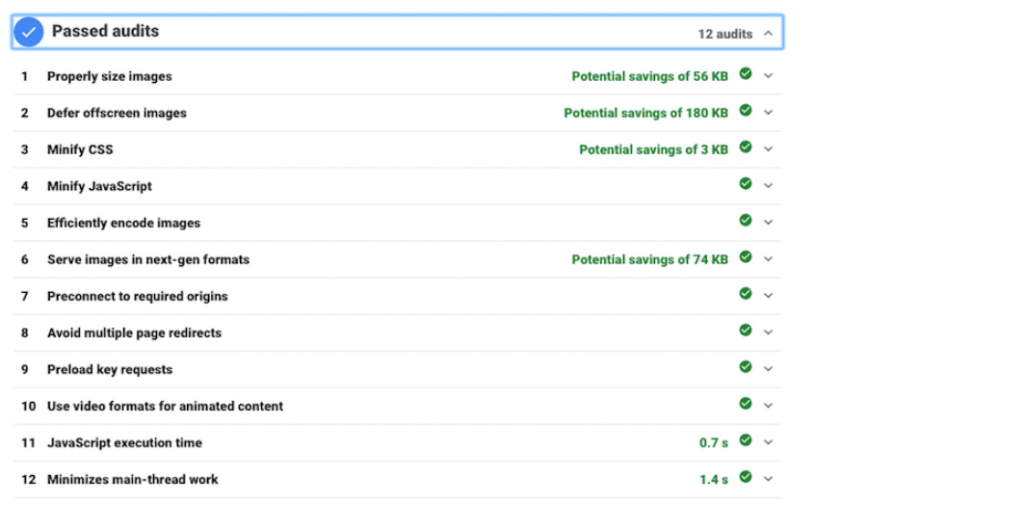
Task: Click green check for Avoid multiple page redirects
Action: [x=745, y=330]
